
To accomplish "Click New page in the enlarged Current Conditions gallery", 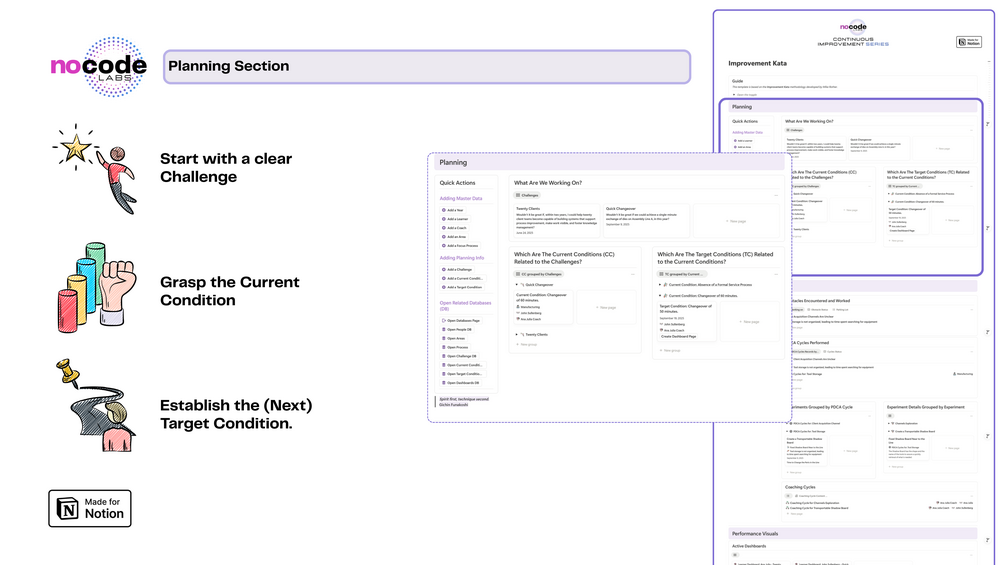I will [x=606, y=307].
